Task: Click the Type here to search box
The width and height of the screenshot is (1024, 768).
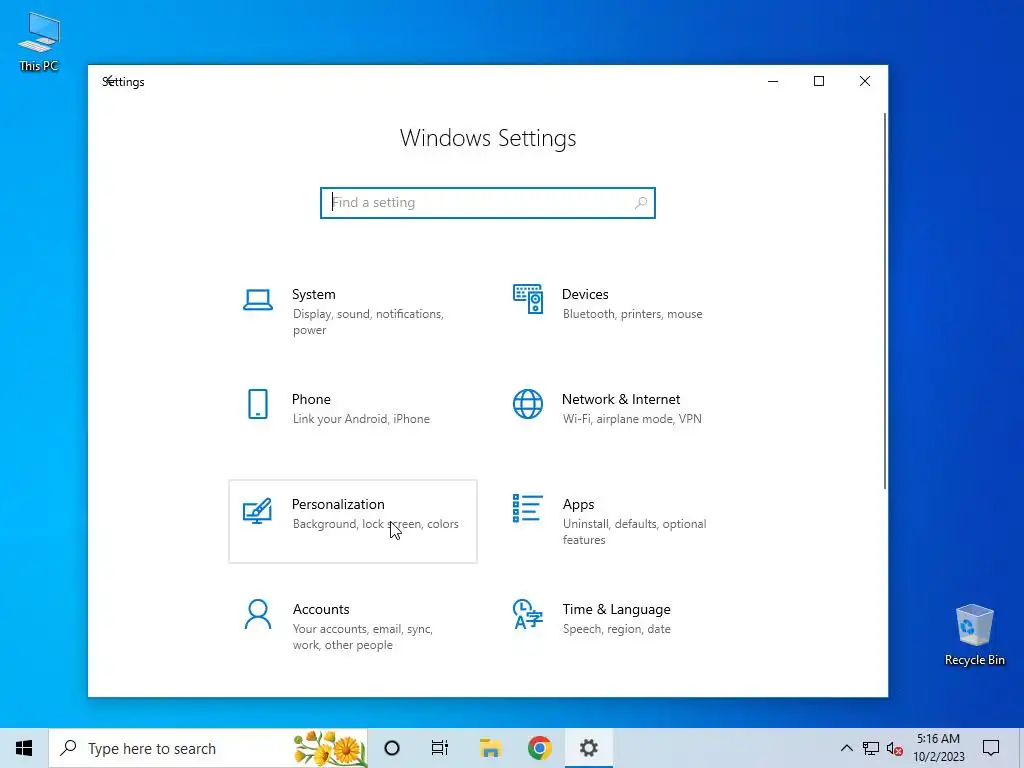Action: pyautogui.click(x=208, y=748)
